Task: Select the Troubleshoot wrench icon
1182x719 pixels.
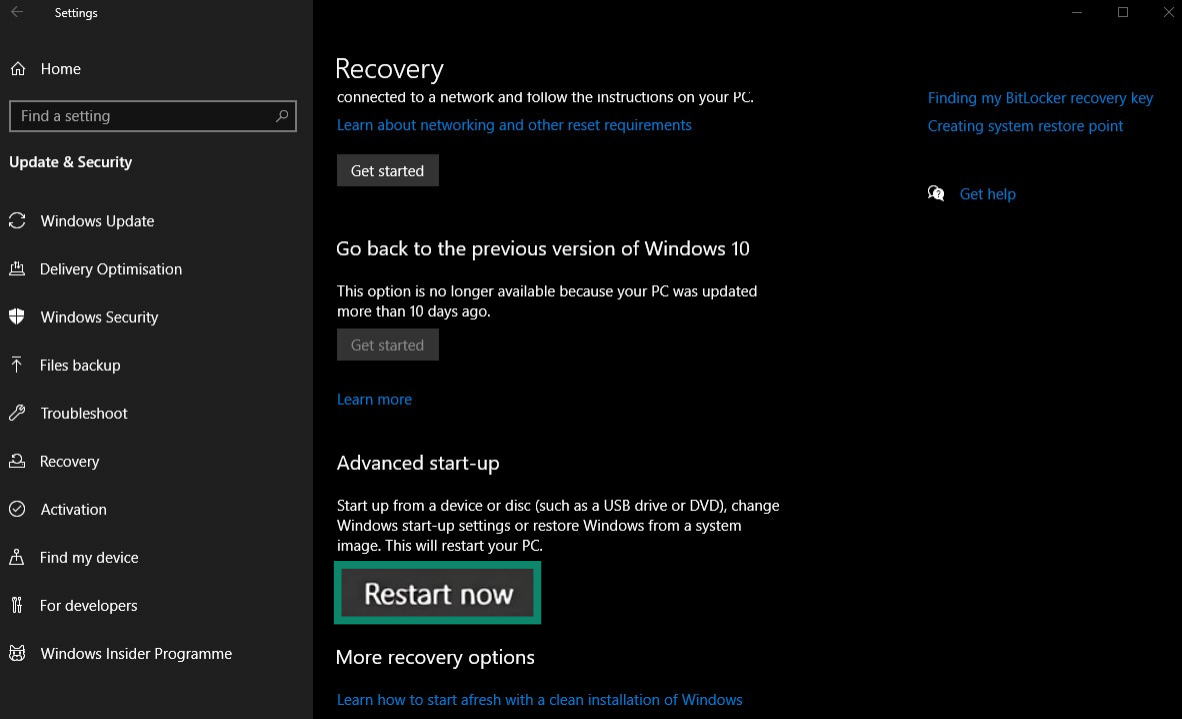Action: pos(19,413)
